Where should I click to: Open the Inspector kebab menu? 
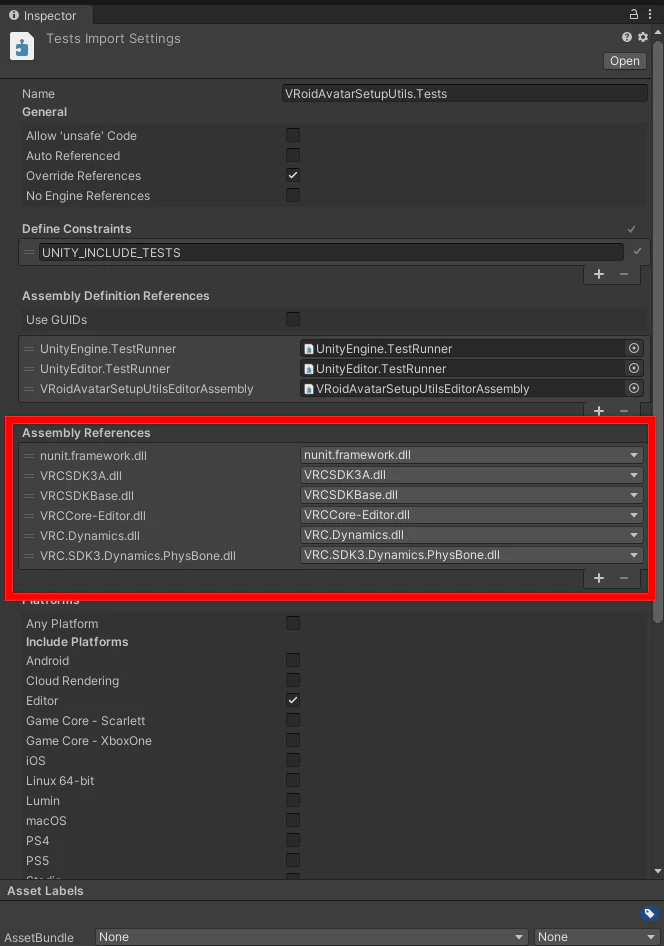point(650,14)
